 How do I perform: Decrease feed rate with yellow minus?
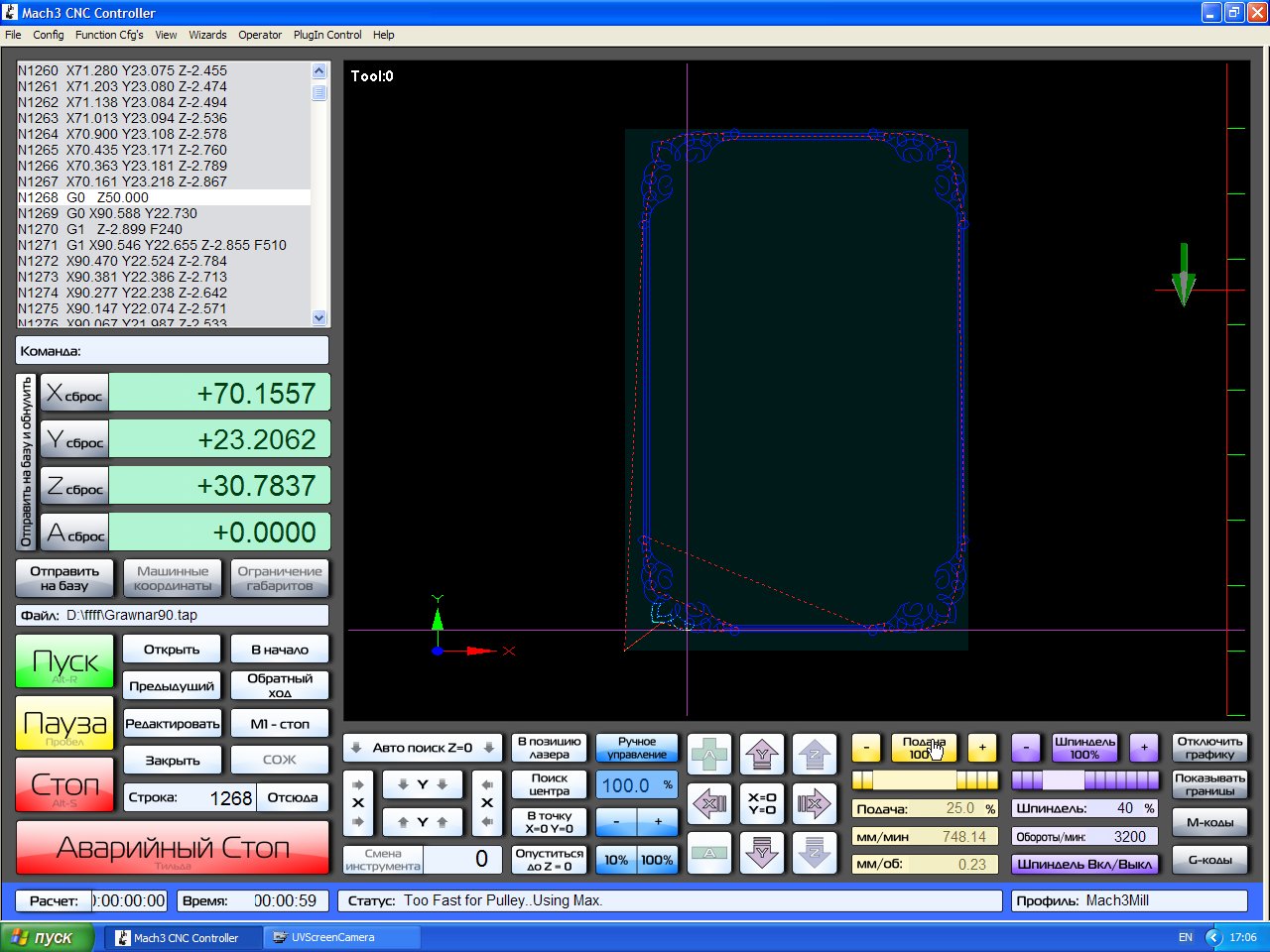pos(866,748)
